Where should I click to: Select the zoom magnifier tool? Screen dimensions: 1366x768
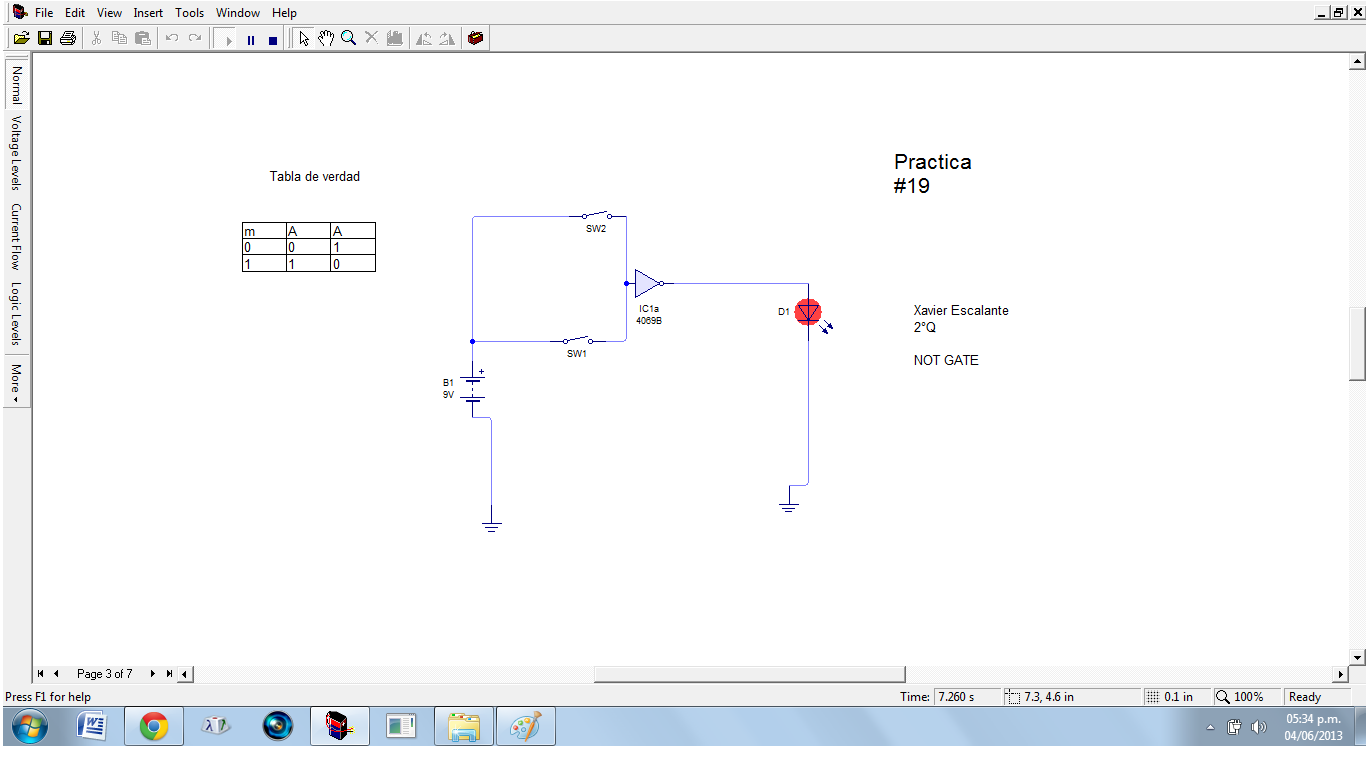(347, 37)
